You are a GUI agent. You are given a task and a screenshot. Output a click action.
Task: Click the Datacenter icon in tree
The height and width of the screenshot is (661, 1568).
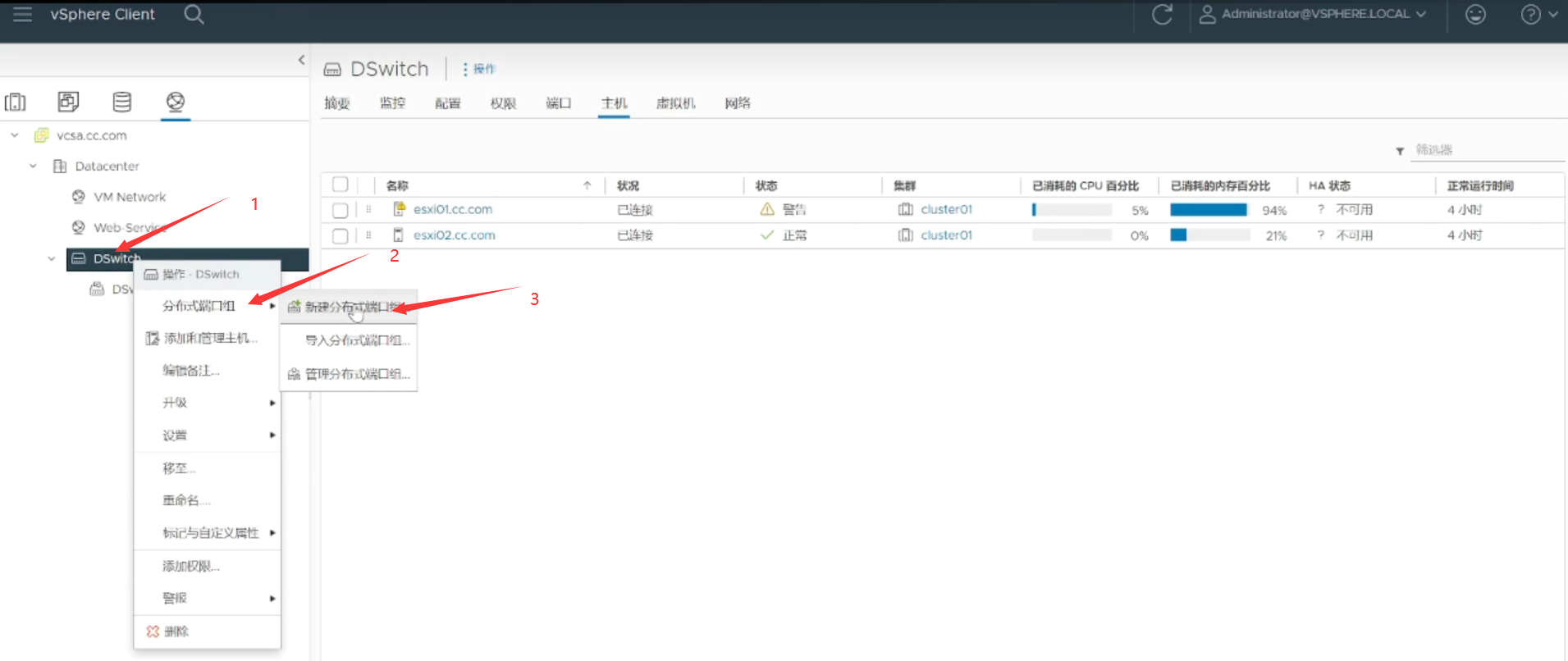click(60, 166)
